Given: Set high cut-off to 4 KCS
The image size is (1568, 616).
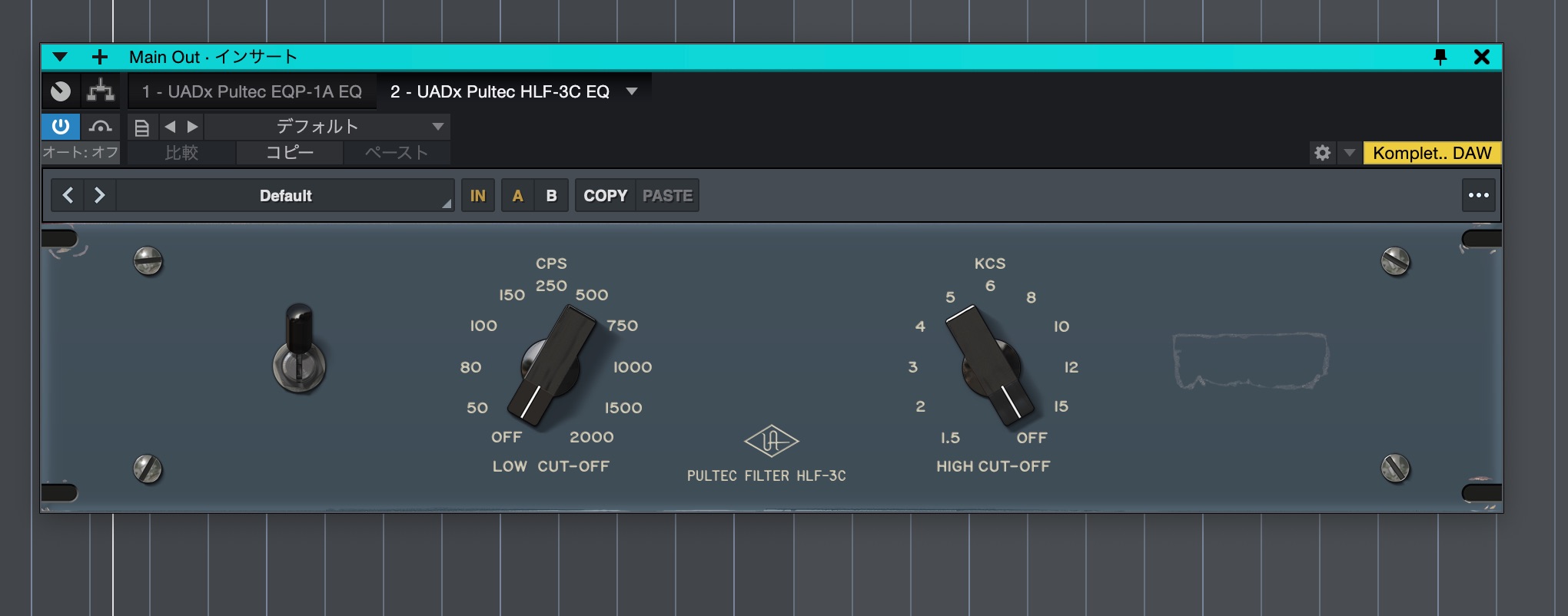Looking at the screenshot, I should [x=920, y=326].
